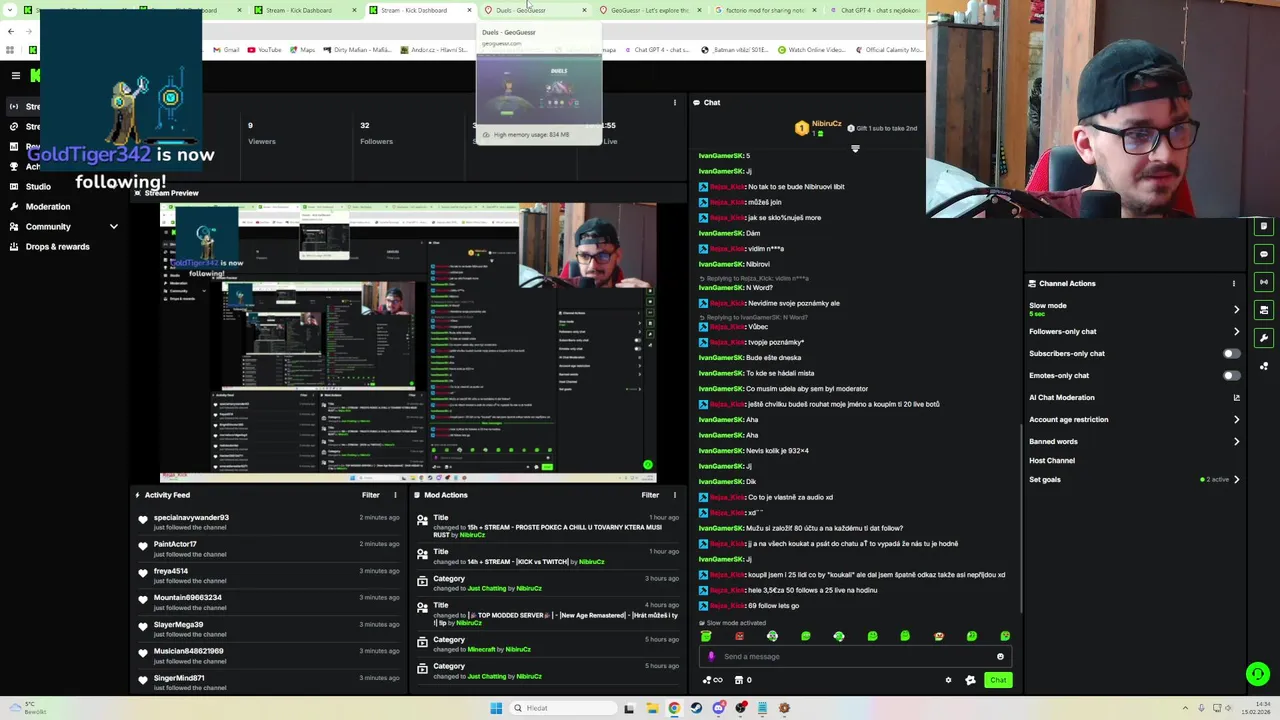The image size is (1280, 720).
Task: Click the Chat send button
Action: click(x=998, y=680)
